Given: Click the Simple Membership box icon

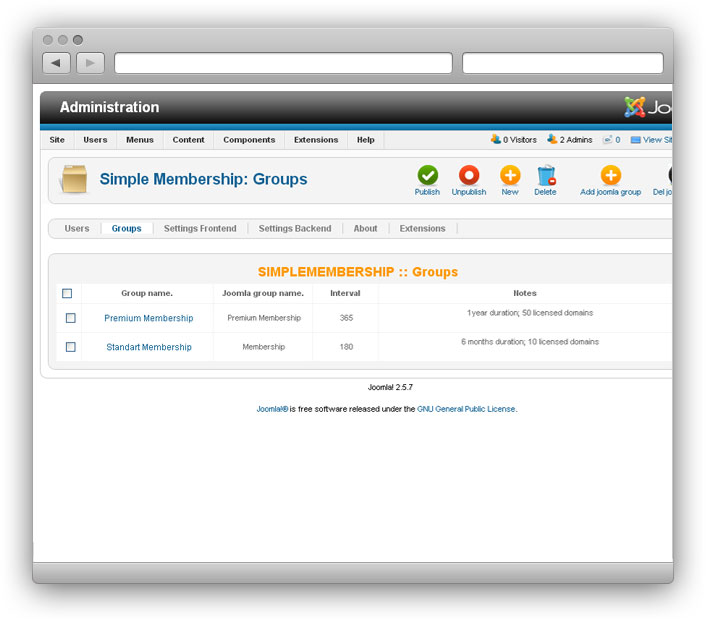Looking at the screenshot, I should 74,179.
